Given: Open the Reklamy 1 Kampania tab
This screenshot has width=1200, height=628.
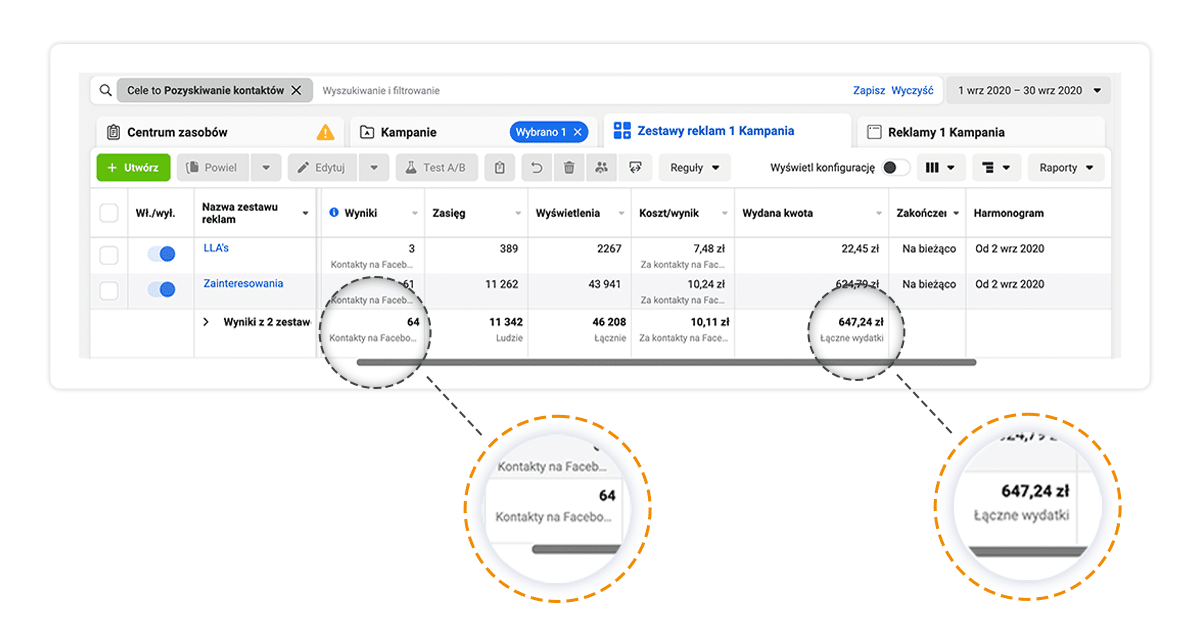Looking at the screenshot, I should tap(981, 132).
